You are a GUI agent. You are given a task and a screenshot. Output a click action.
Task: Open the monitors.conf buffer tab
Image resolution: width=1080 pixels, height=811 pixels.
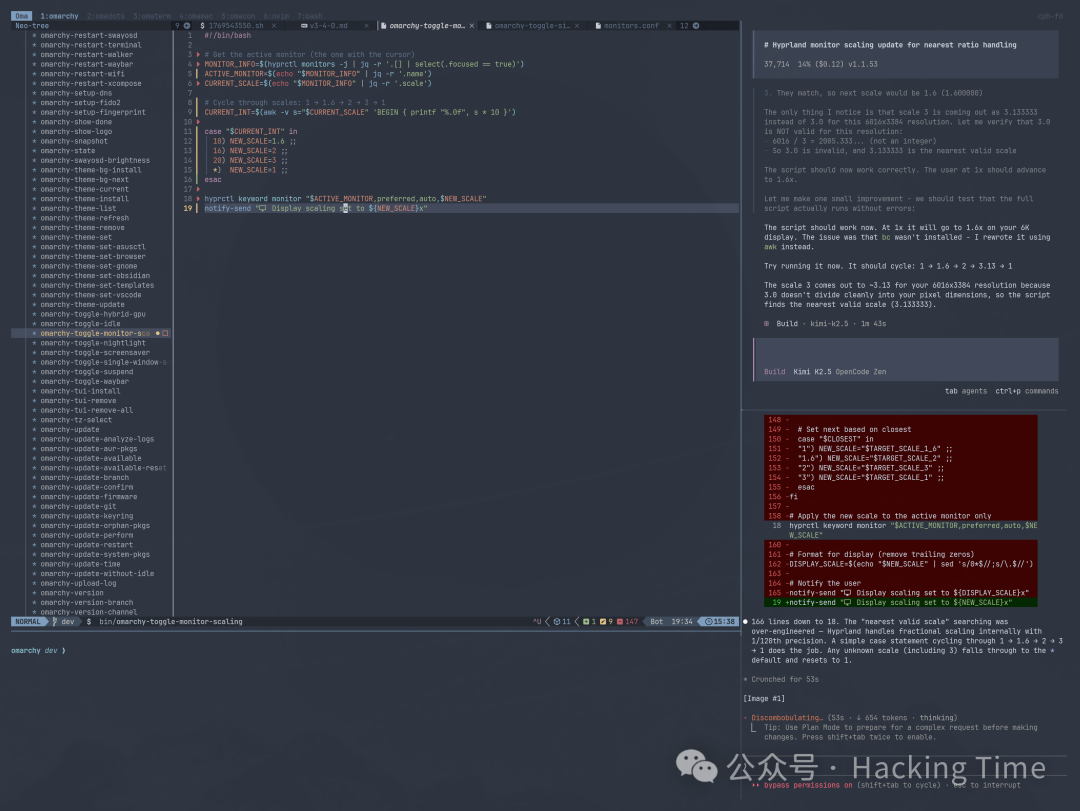(x=631, y=25)
